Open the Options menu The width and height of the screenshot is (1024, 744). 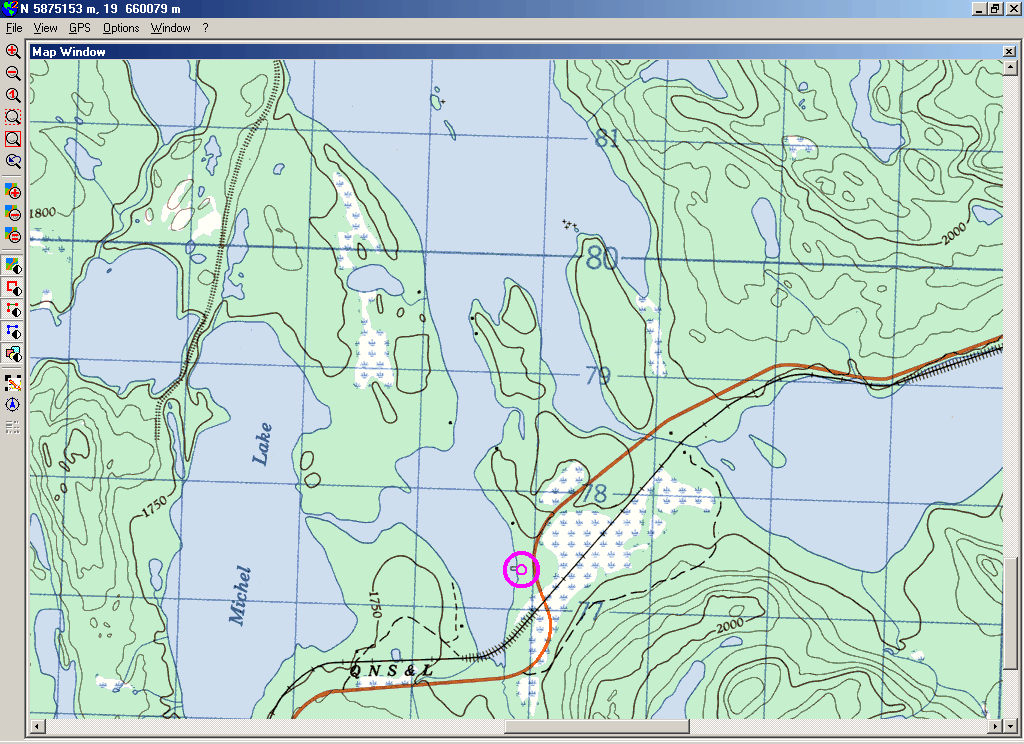click(121, 28)
